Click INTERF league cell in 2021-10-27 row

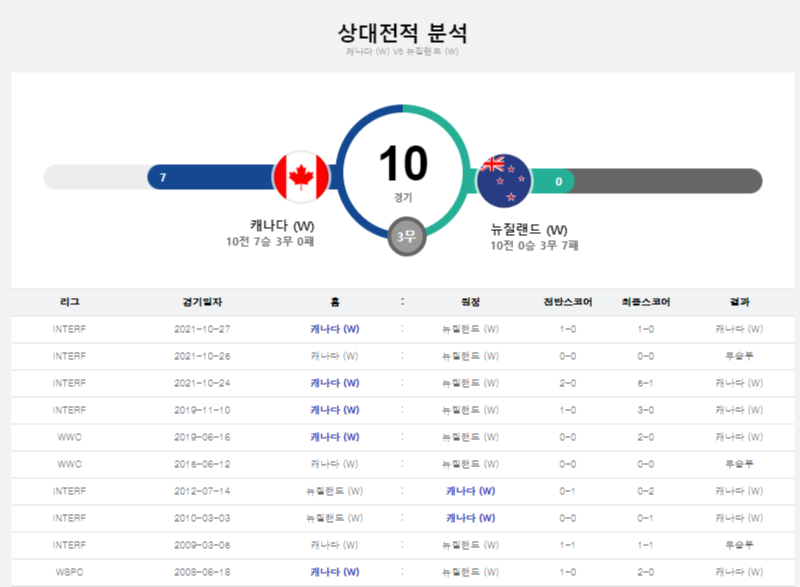[x=69, y=329]
